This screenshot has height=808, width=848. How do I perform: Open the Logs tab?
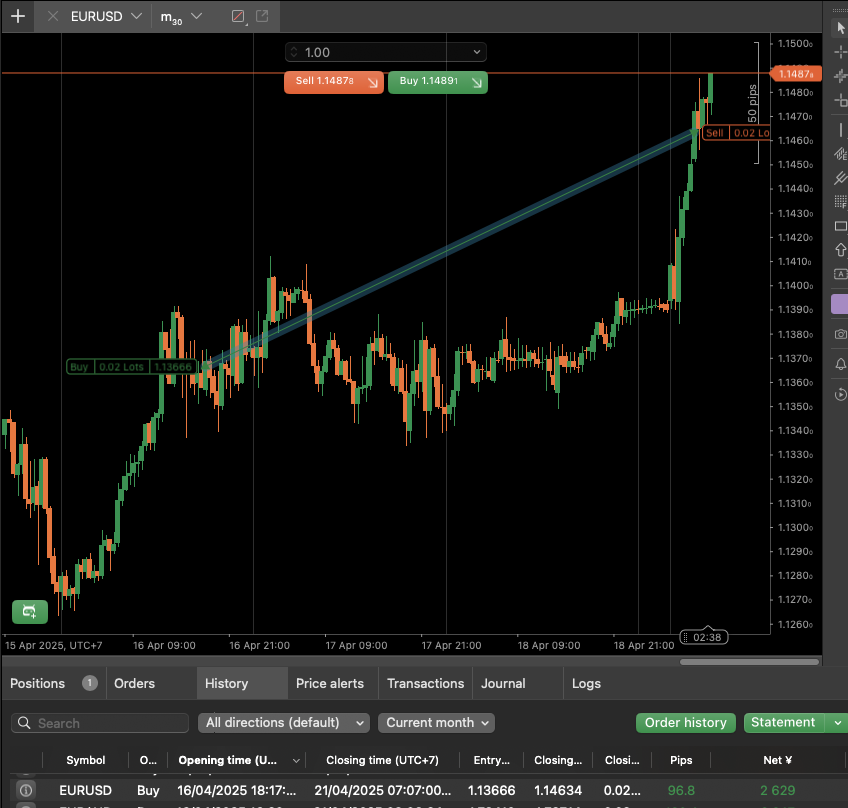[586, 684]
